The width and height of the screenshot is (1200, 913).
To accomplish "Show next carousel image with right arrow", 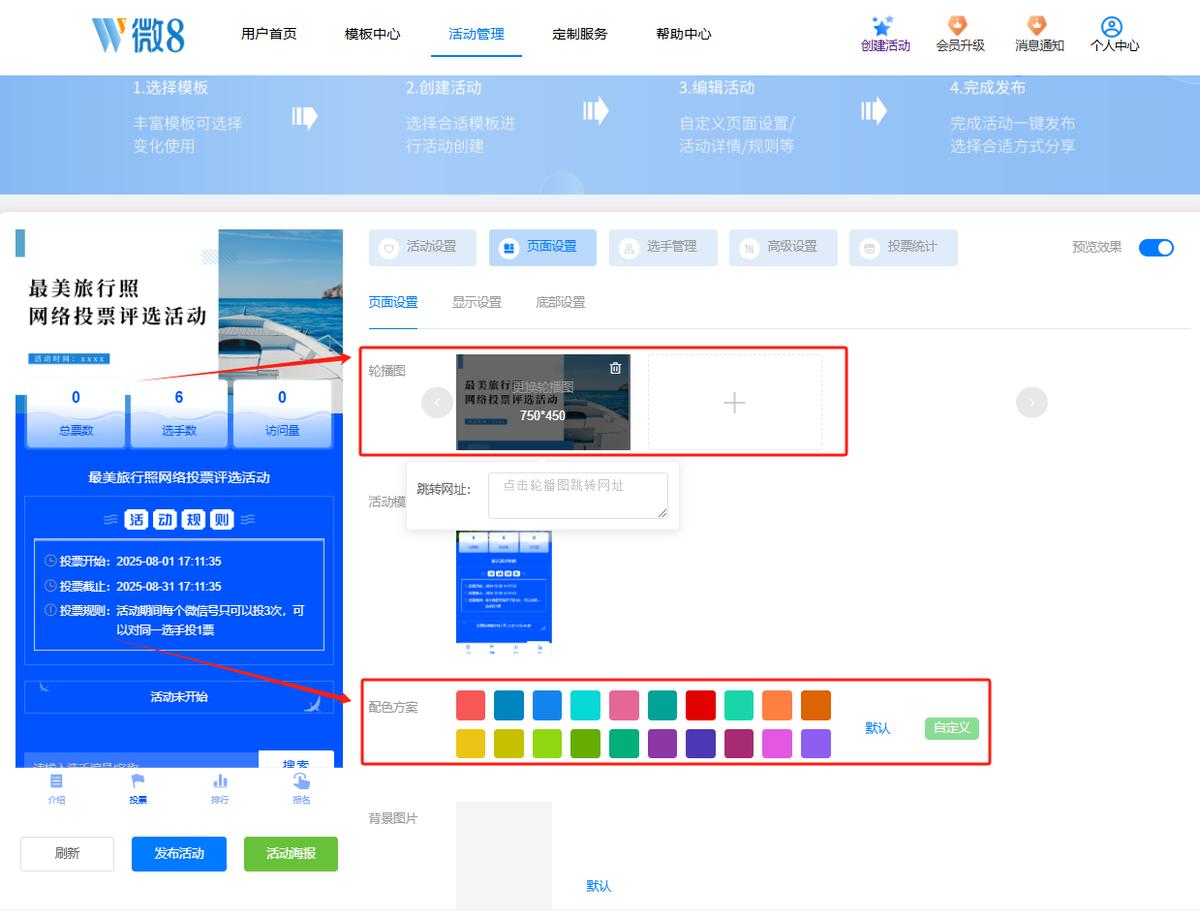I will pos(1032,402).
